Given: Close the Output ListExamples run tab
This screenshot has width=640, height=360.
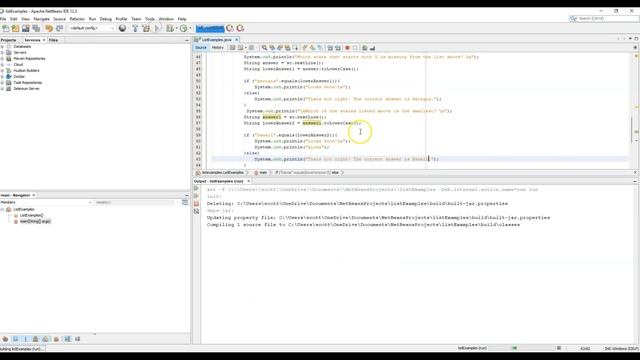Looking at the screenshot, I should coord(248,181).
